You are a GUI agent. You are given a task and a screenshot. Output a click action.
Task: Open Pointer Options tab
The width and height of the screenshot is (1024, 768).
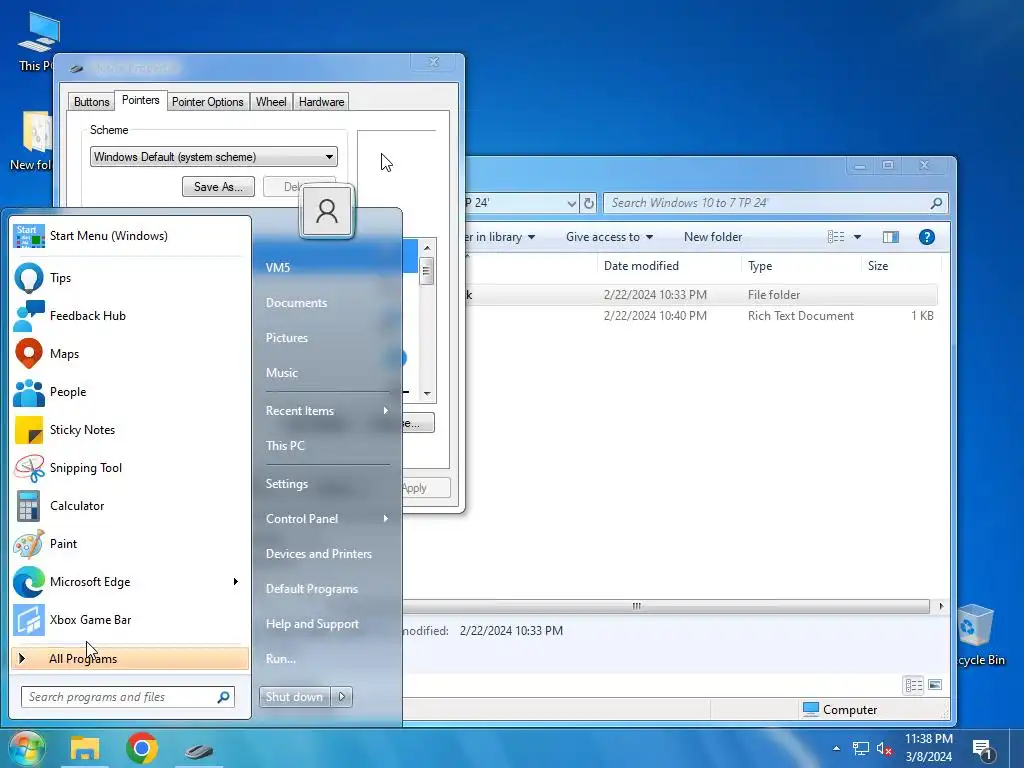[208, 102]
